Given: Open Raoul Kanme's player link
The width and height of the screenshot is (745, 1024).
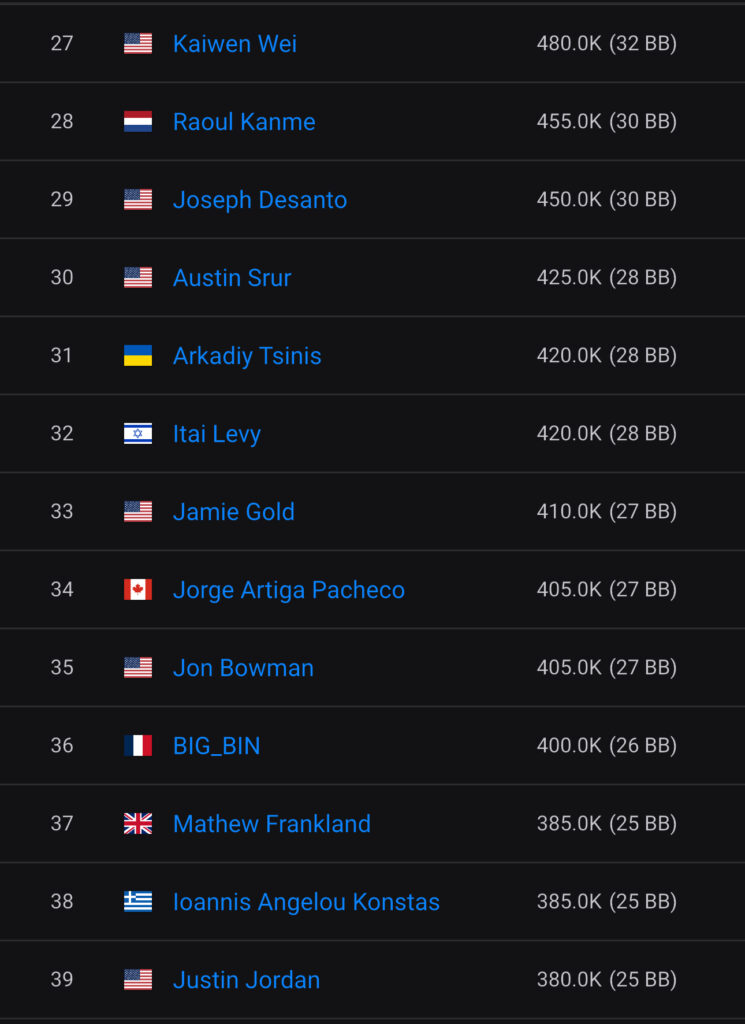Looking at the screenshot, I should tap(244, 122).
